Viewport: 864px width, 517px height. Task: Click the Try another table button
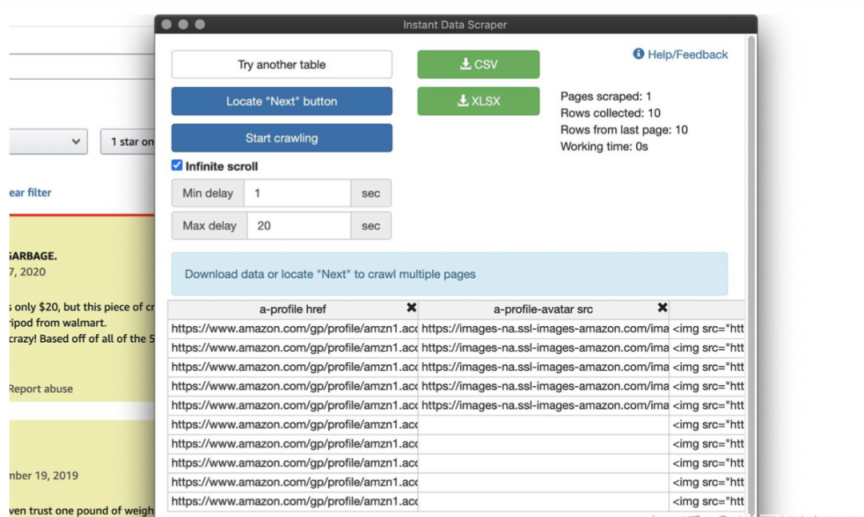(x=282, y=64)
